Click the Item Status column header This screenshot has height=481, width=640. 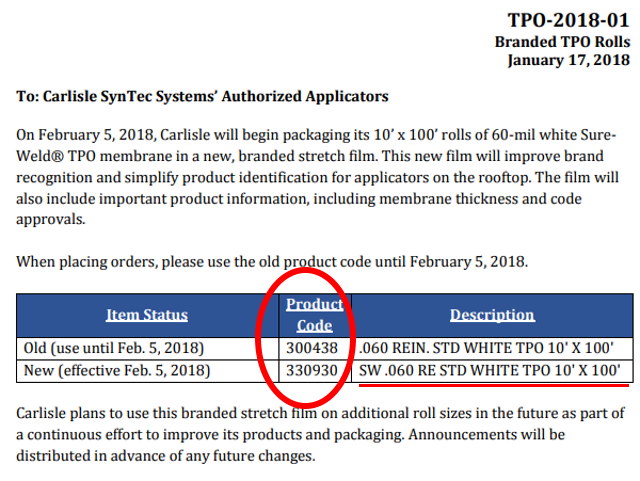[x=147, y=315]
